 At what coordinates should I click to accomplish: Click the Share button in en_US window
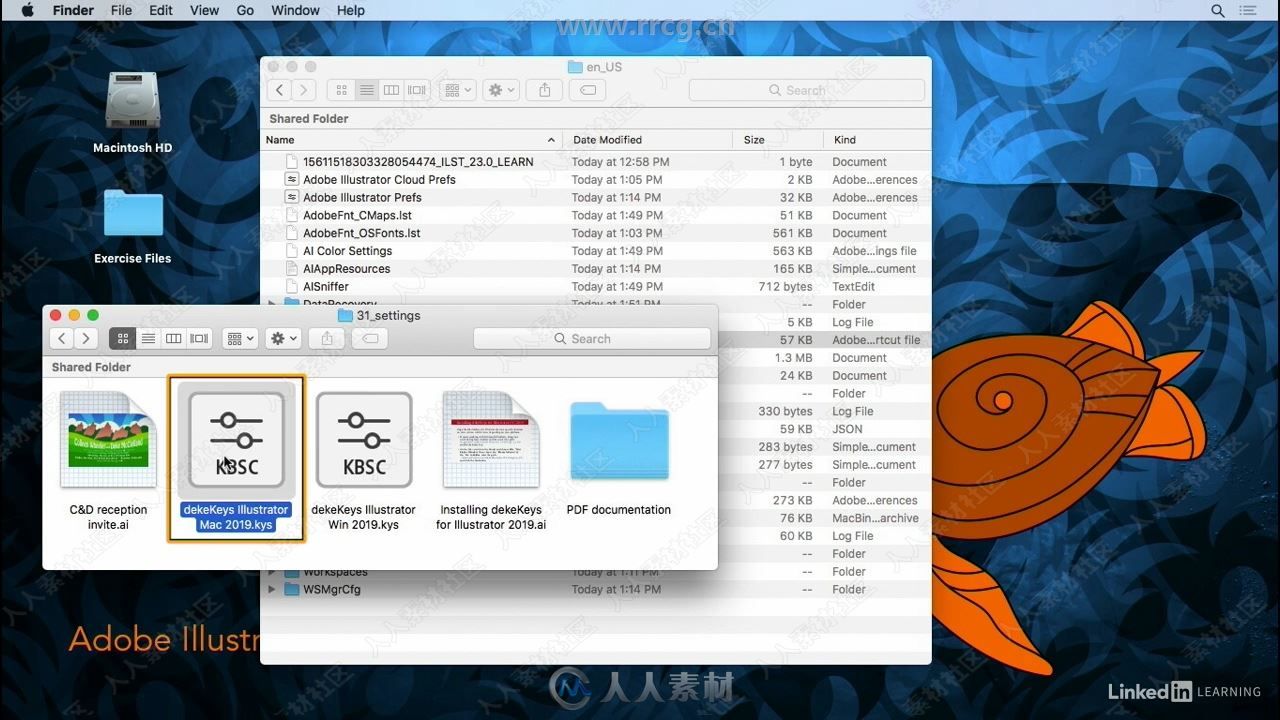(x=545, y=90)
